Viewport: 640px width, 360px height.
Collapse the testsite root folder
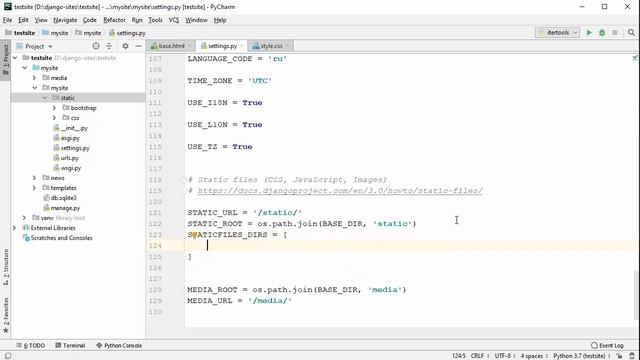coord(15,58)
